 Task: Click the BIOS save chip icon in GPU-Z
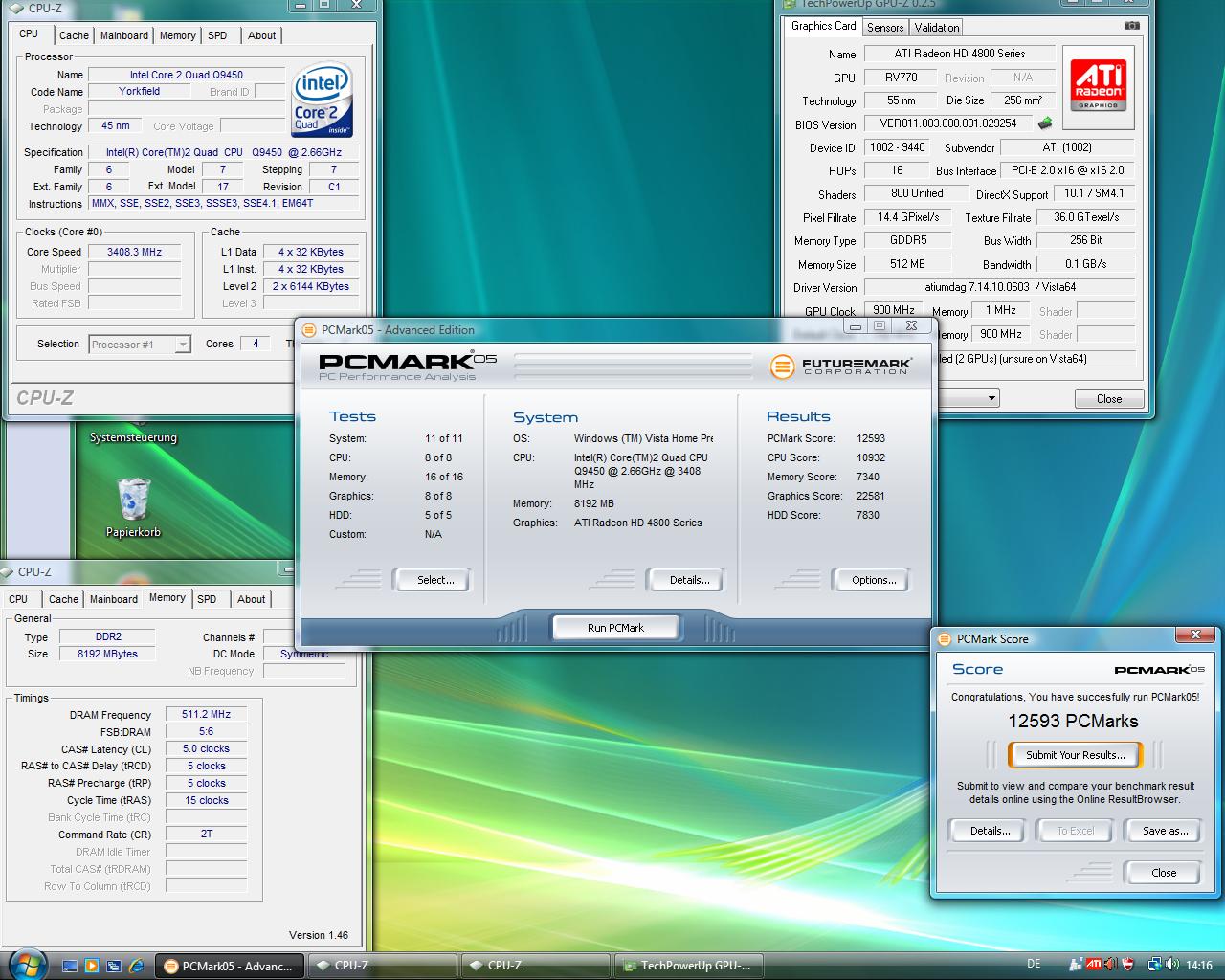tap(1045, 123)
